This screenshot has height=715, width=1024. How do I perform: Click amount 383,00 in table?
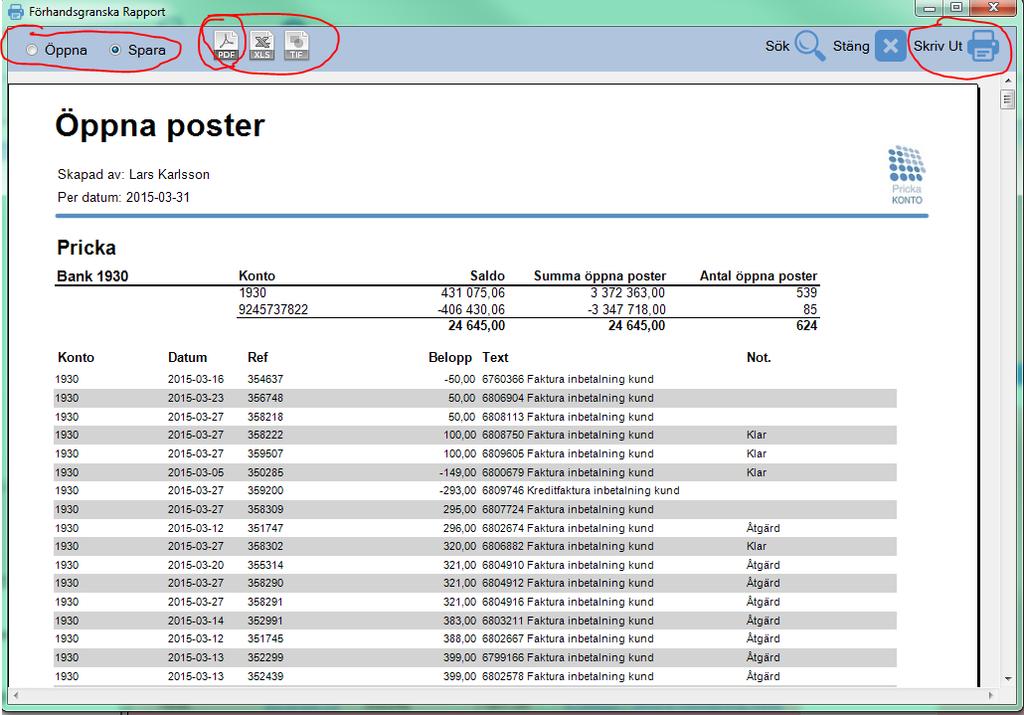click(460, 620)
